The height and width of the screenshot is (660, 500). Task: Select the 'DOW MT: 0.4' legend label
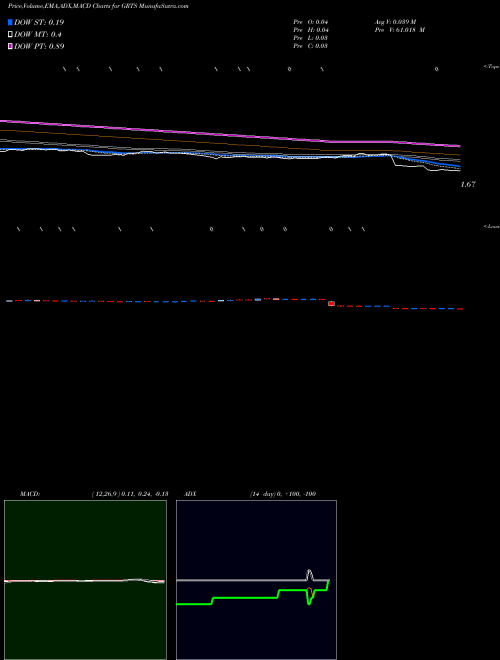(38, 35)
